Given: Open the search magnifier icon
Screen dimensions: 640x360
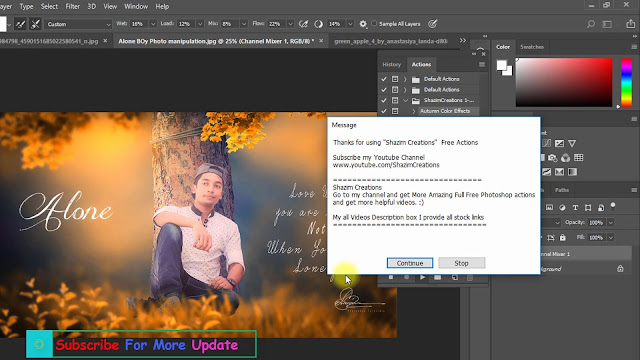Looking at the screenshot, I should click(591, 24).
